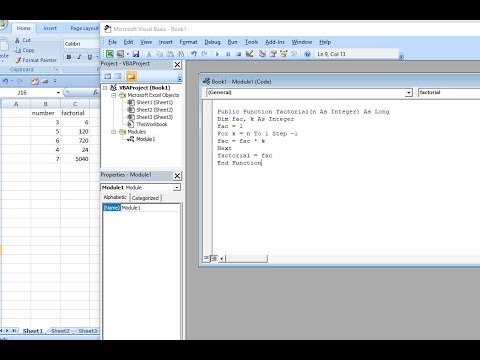Viewport: 480px width, 360px height.
Task: Select ThisWorkbook in project tree
Action: [x=152, y=124]
